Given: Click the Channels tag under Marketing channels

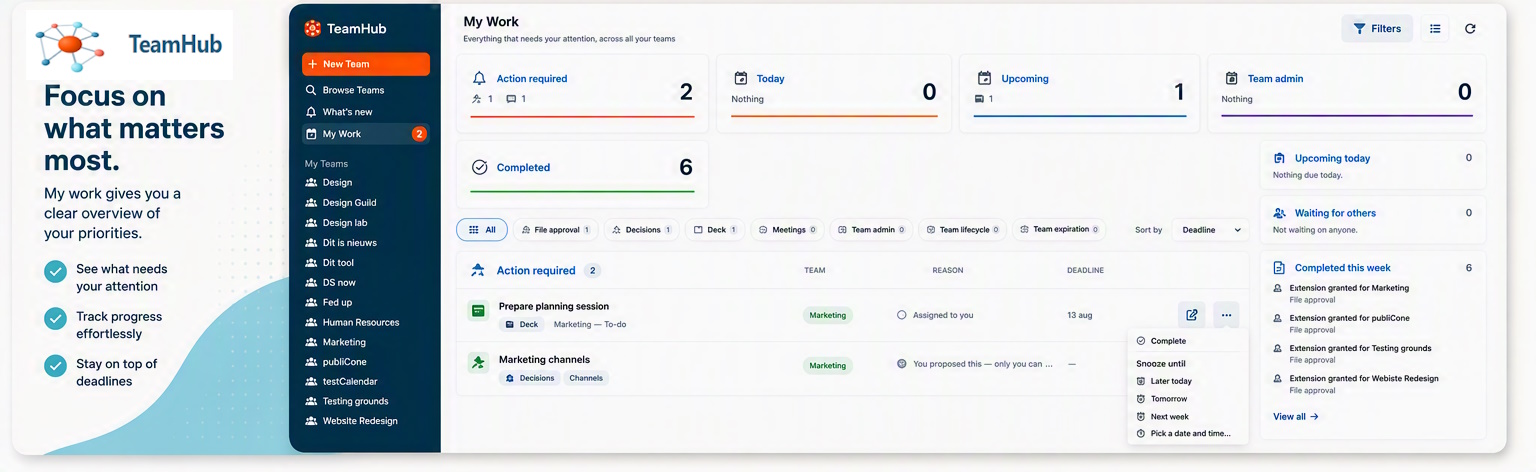Looking at the screenshot, I should click(587, 378).
